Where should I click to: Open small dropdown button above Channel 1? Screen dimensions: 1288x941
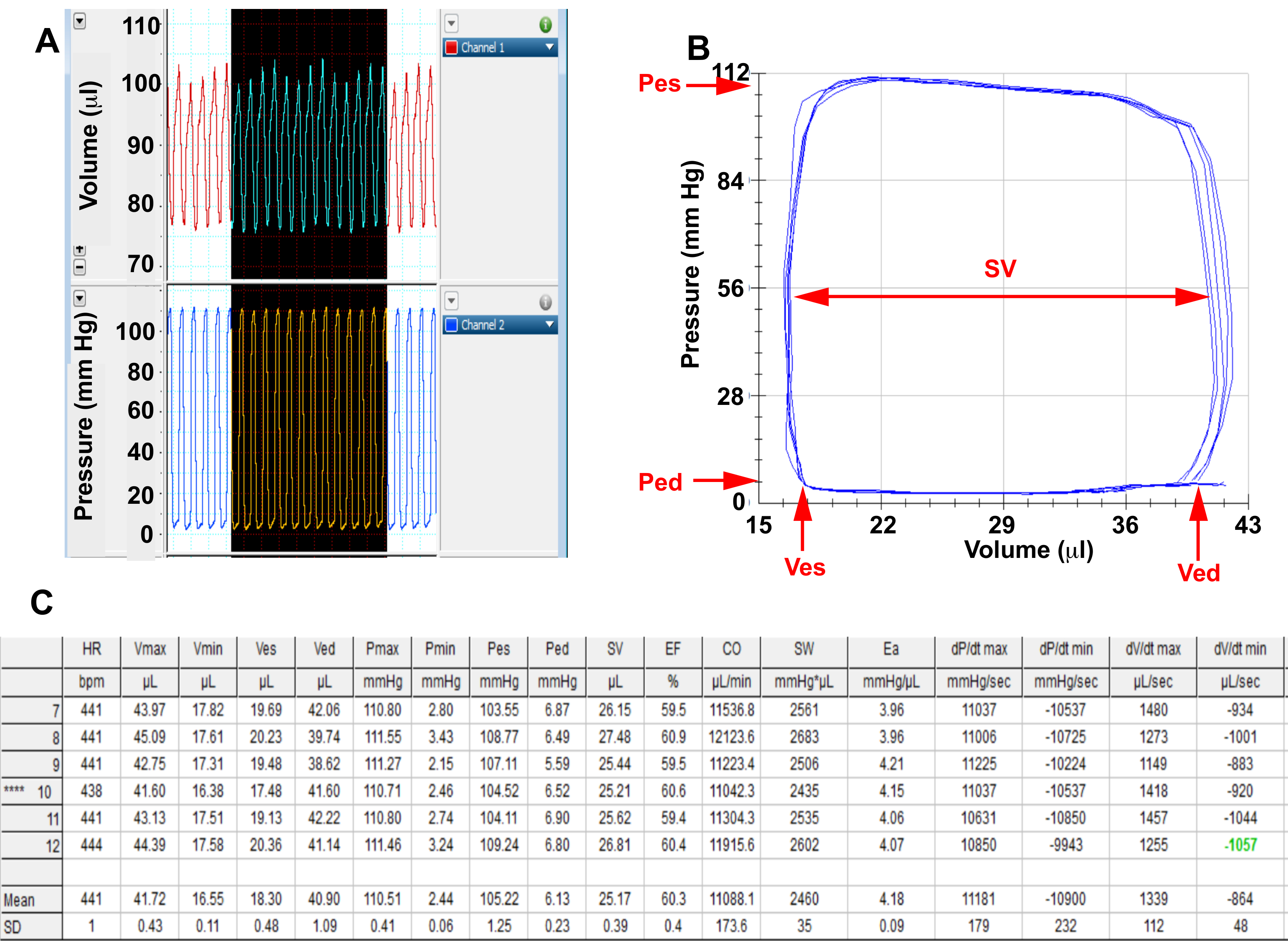pos(451,23)
